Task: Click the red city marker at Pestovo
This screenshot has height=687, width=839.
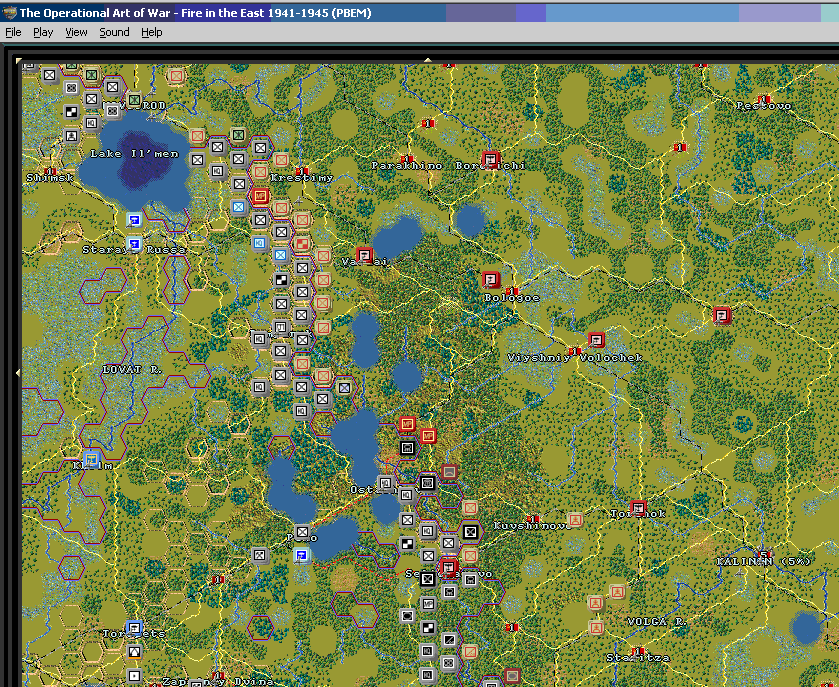Action: (x=764, y=99)
